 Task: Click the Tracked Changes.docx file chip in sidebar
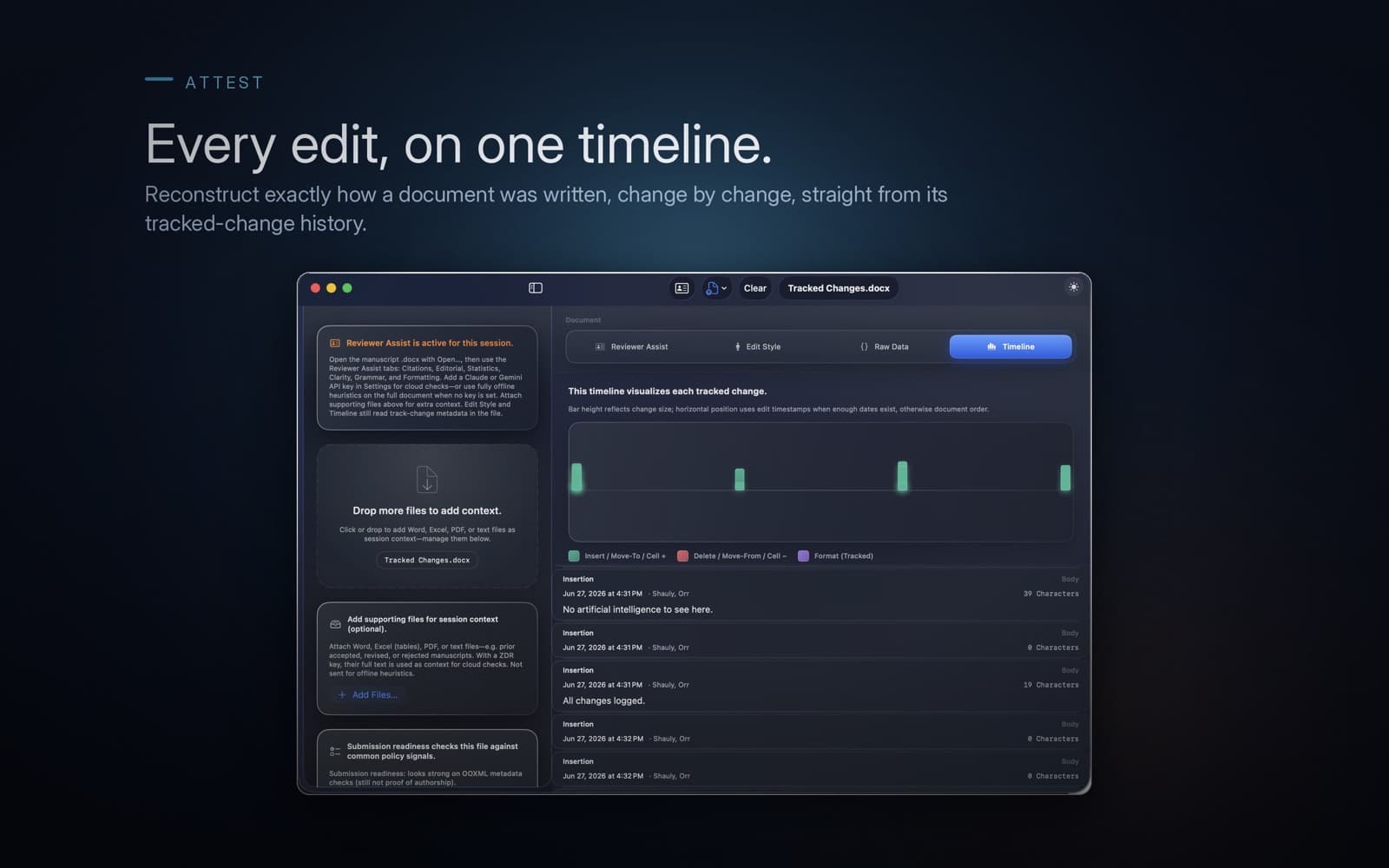pos(427,560)
